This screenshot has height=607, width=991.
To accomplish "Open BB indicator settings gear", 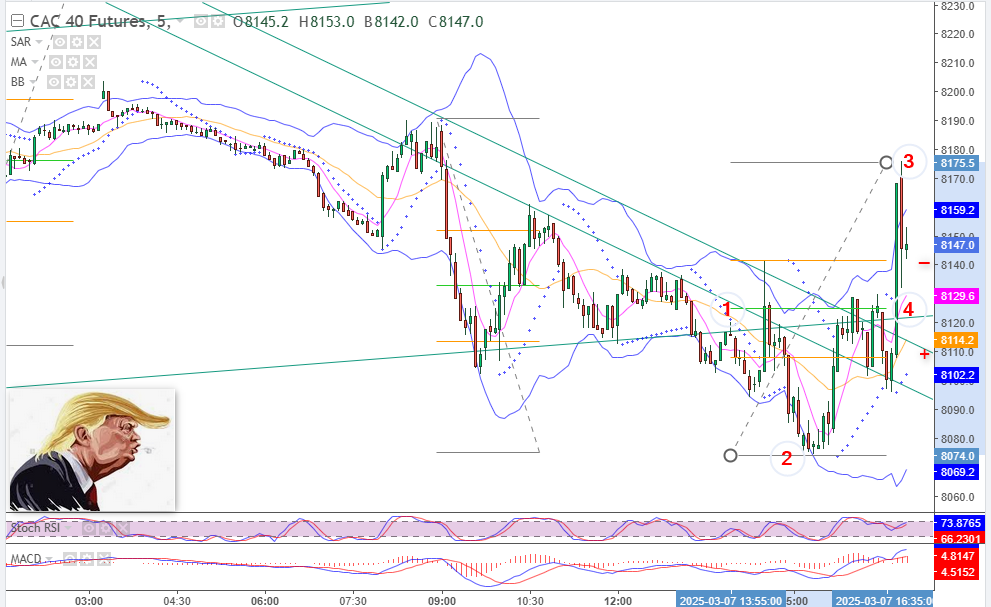I will pos(71,82).
